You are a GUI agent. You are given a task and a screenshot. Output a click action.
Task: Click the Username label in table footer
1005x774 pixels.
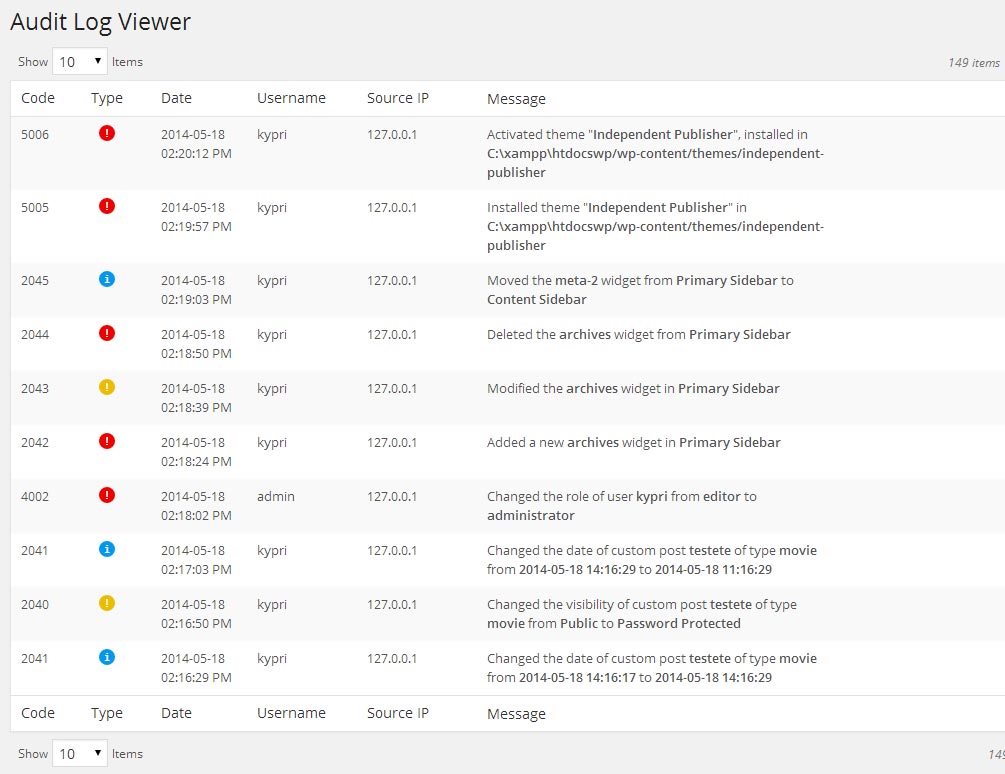click(291, 713)
